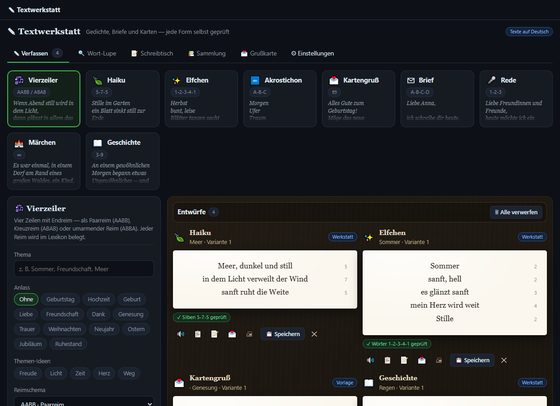Choose the Haiku form card

[x=122, y=99]
